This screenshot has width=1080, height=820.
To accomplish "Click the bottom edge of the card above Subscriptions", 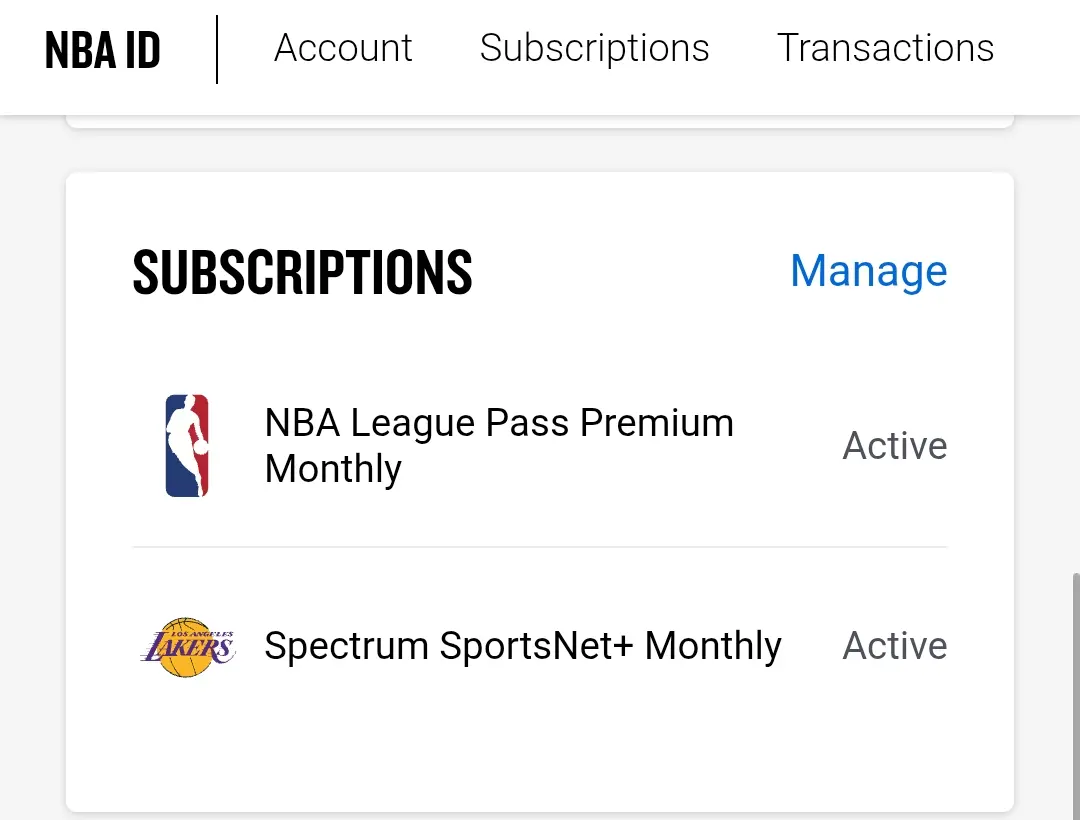I will tap(540, 123).
